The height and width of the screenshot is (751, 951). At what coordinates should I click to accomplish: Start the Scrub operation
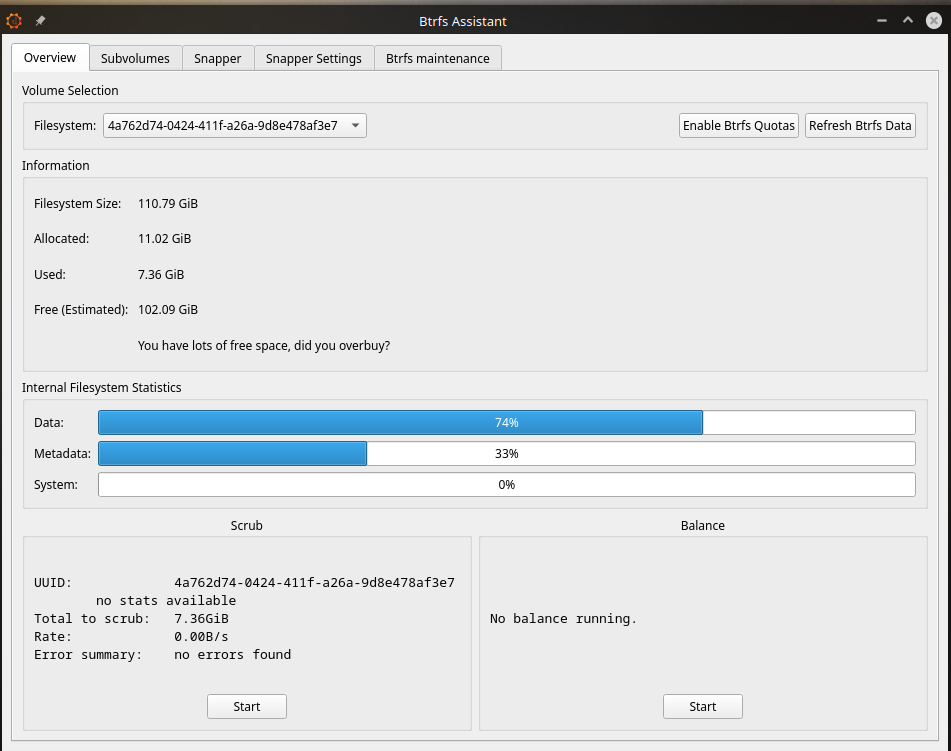pyautogui.click(x=247, y=706)
